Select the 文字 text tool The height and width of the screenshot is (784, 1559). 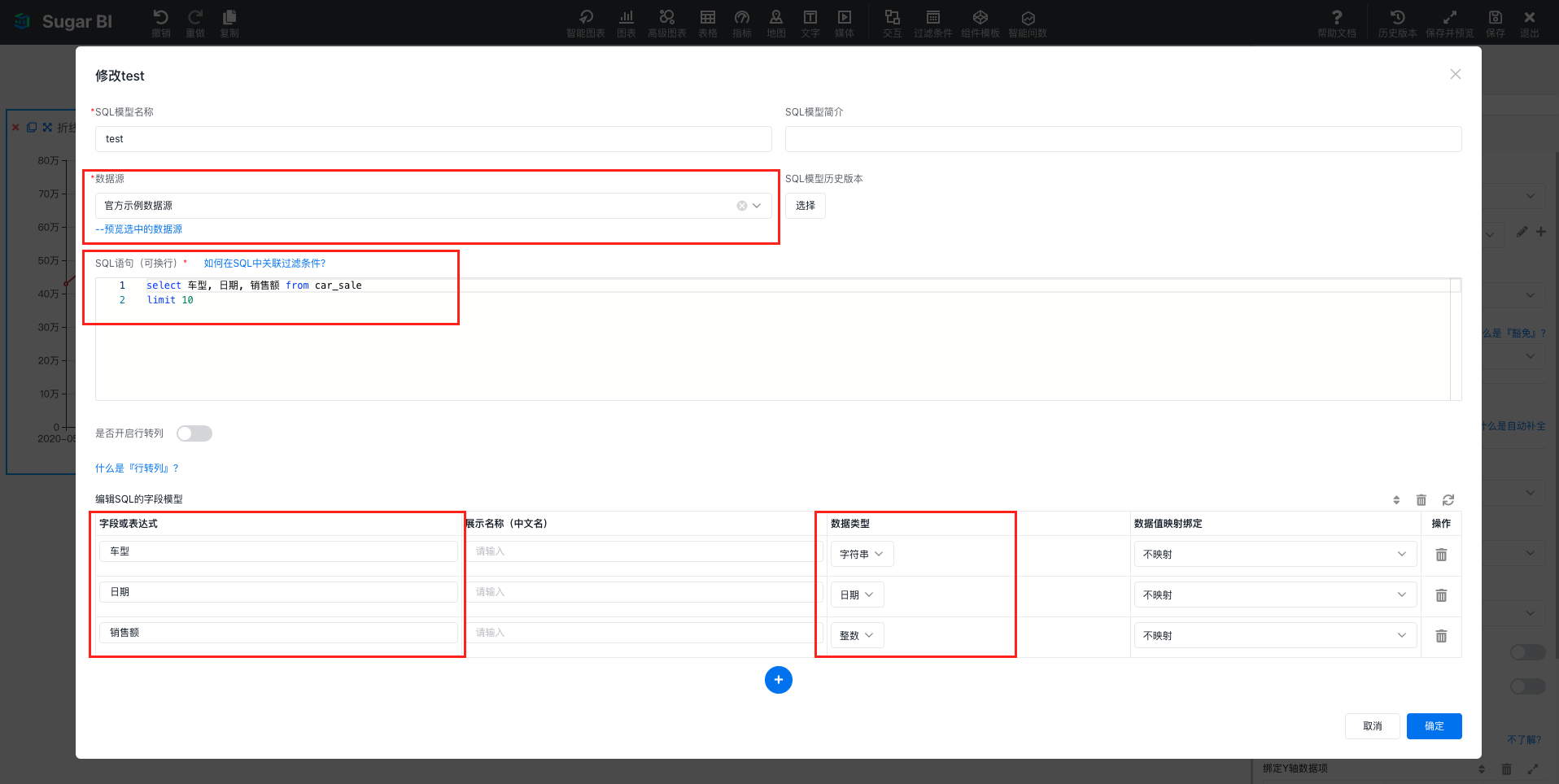coord(810,23)
